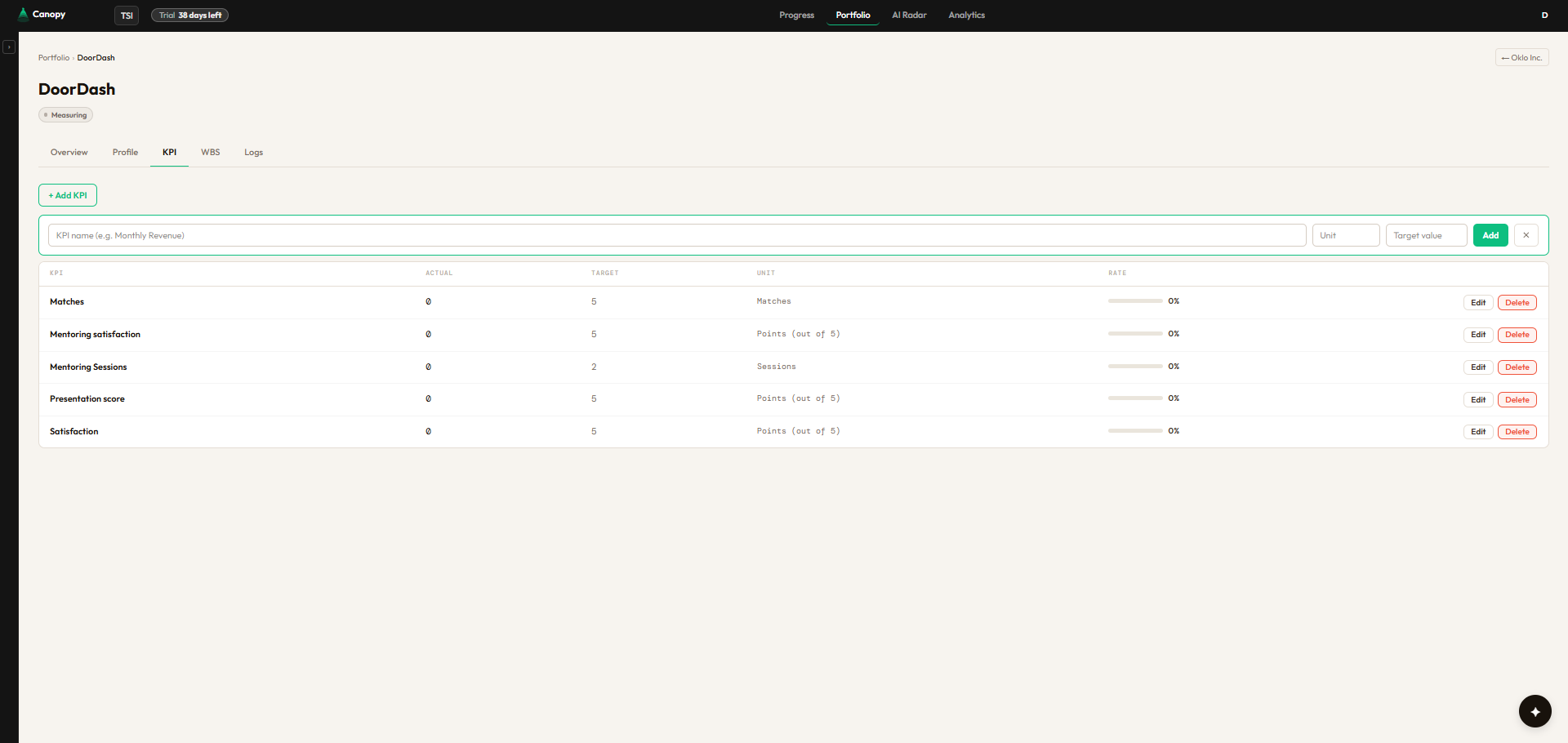Viewport: 1568px width, 743px height.
Task: Open AI Radar
Action: pos(909,16)
